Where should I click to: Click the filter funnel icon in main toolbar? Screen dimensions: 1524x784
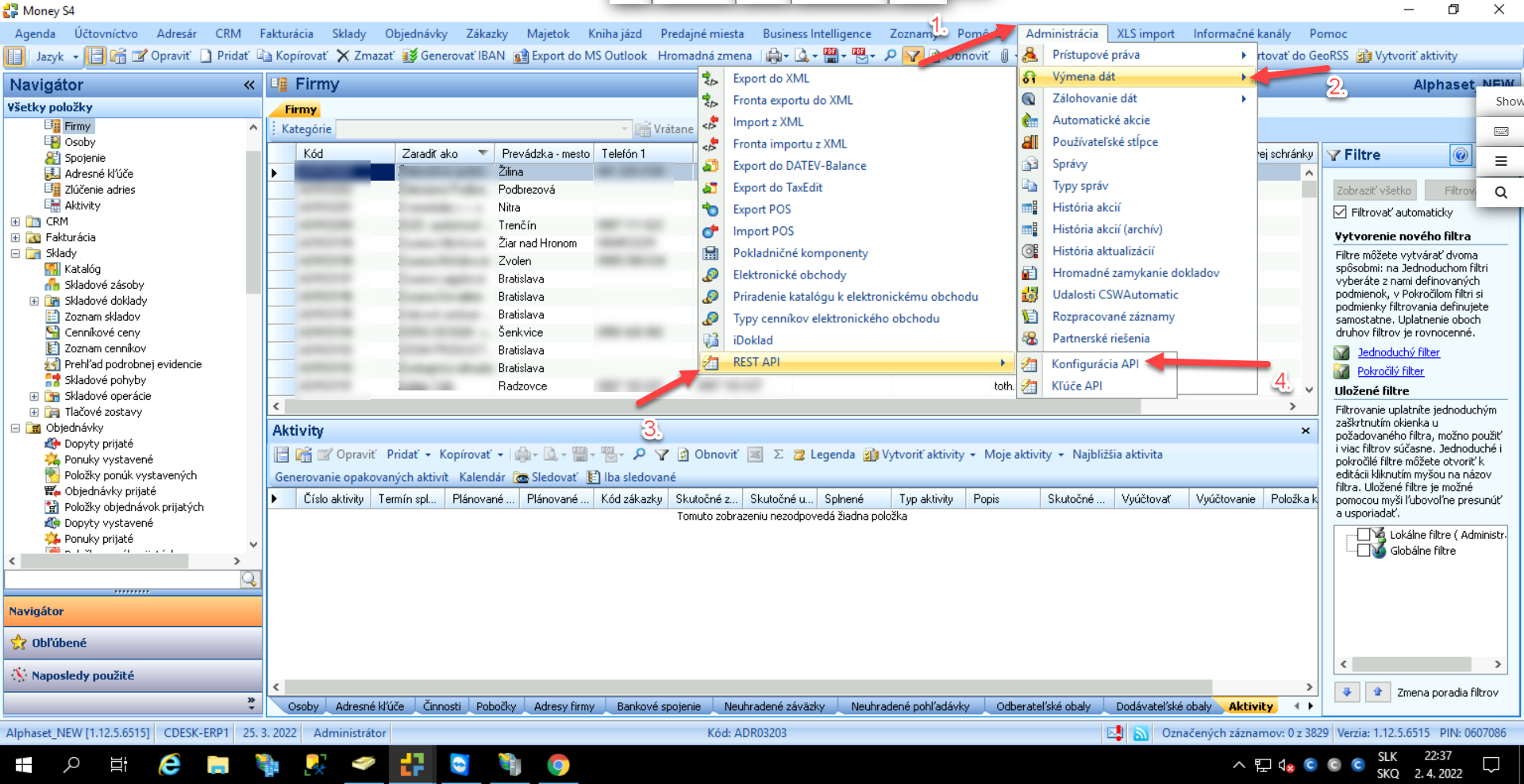point(913,56)
